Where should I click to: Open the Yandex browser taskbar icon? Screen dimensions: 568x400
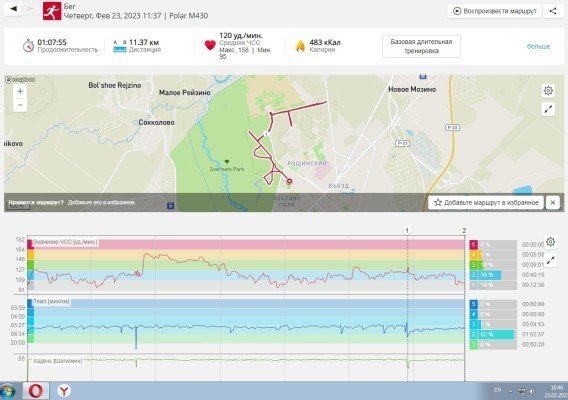pyautogui.click(x=64, y=391)
